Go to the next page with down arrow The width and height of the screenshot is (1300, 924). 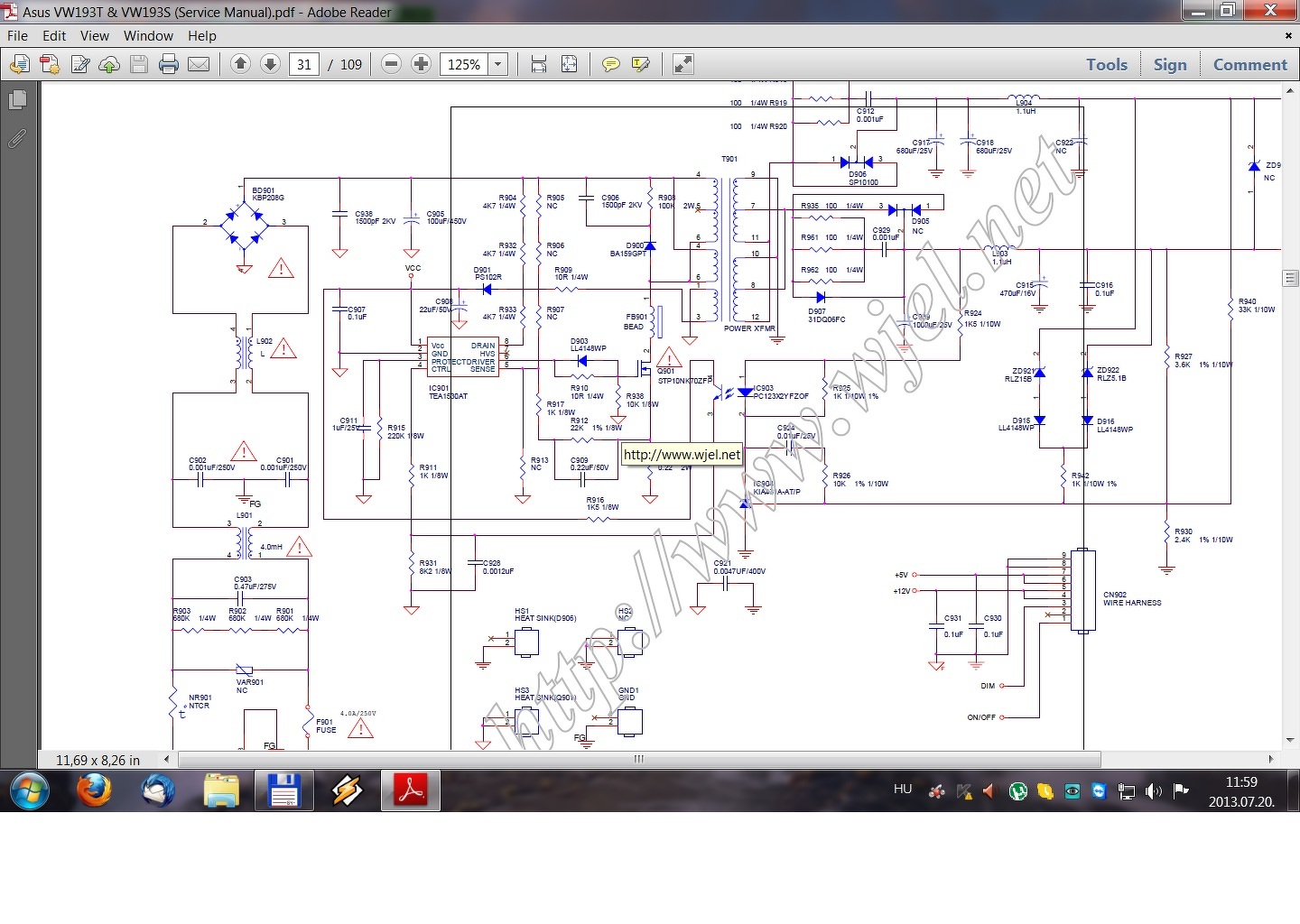click(x=270, y=64)
